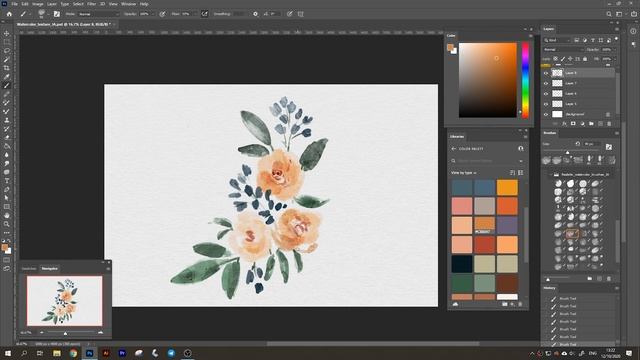Image resolution: width=640 pixels, height=360 pixels.
Task: Open the Edit menu
Action: point(25,4)
